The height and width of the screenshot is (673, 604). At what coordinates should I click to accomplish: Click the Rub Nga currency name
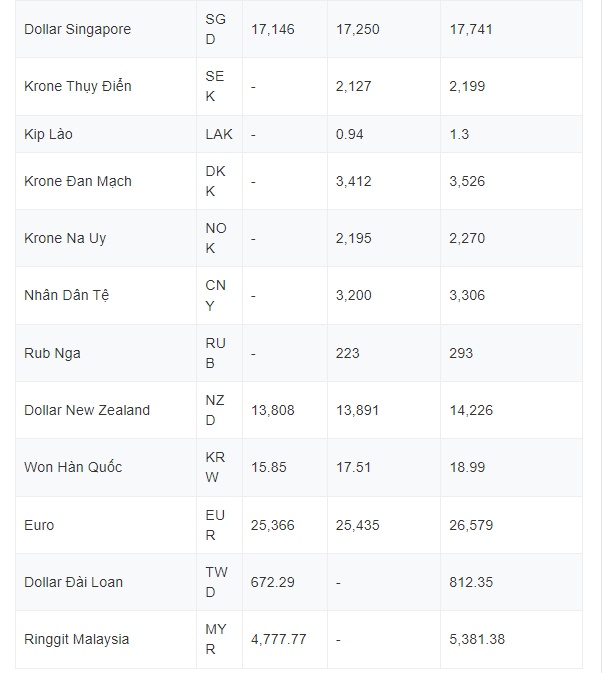52,353
